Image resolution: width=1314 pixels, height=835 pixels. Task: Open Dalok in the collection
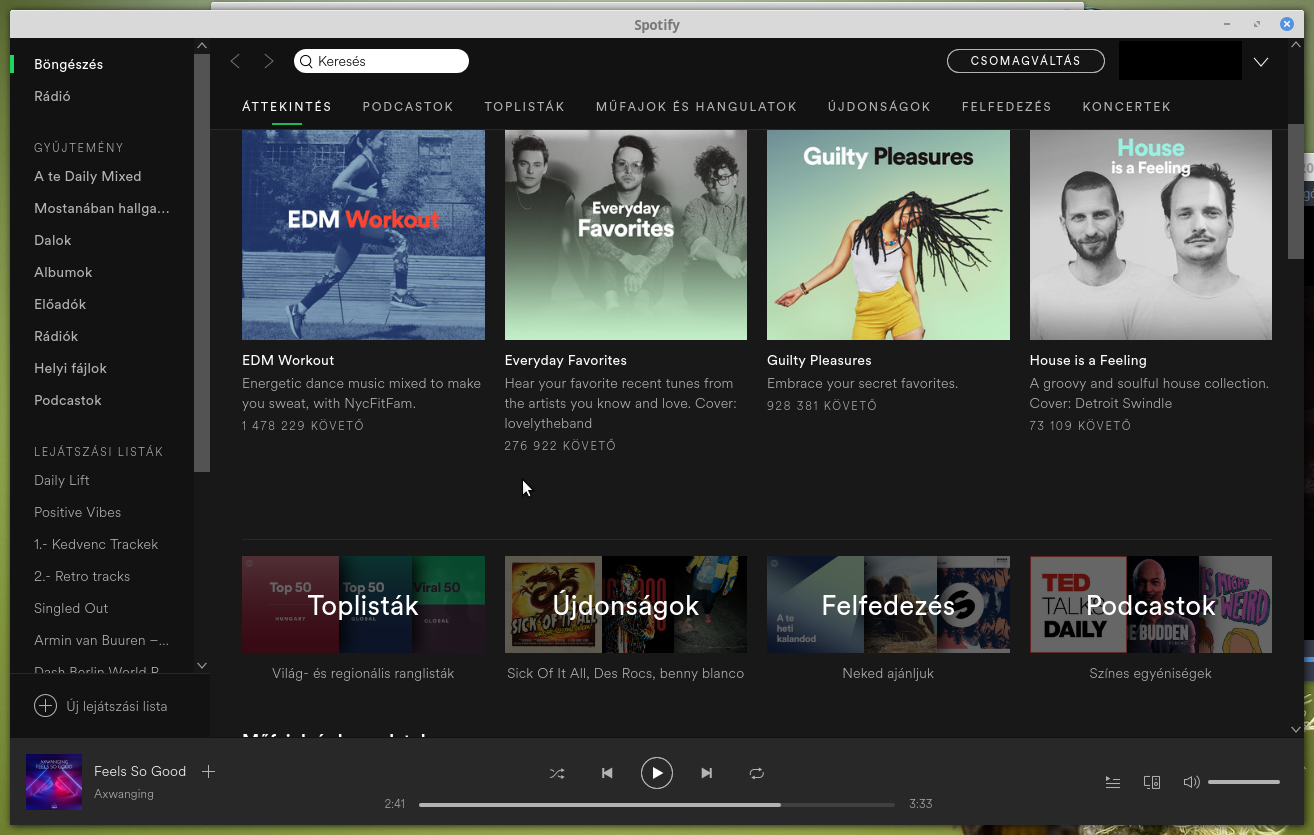tap(53, 240)
